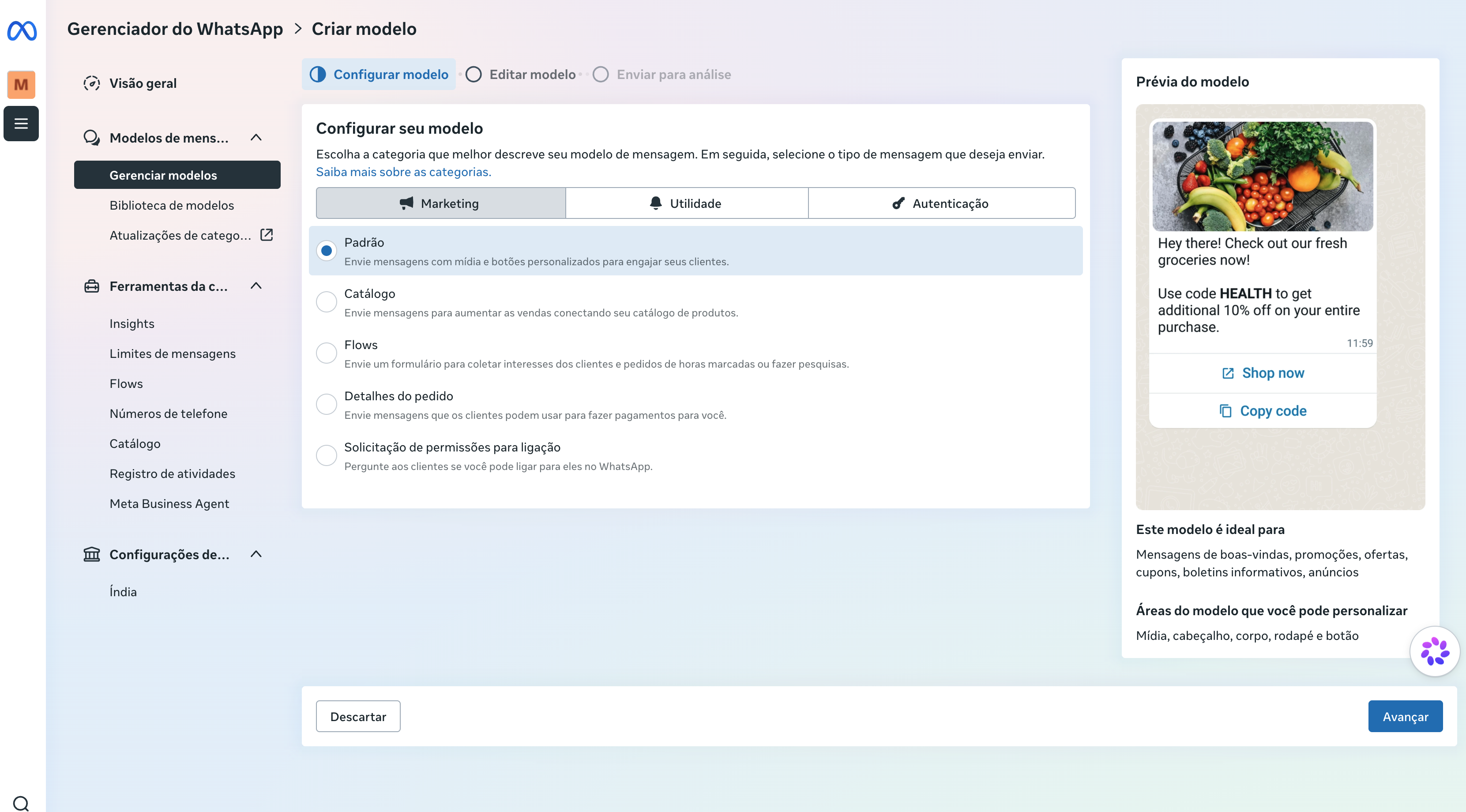Image resolution: width=1466 pixels, height=812 pixels.
Task: Open Biblioteca de modelos in sidebar
Action: pyautogui.click(x=172, y=205)
